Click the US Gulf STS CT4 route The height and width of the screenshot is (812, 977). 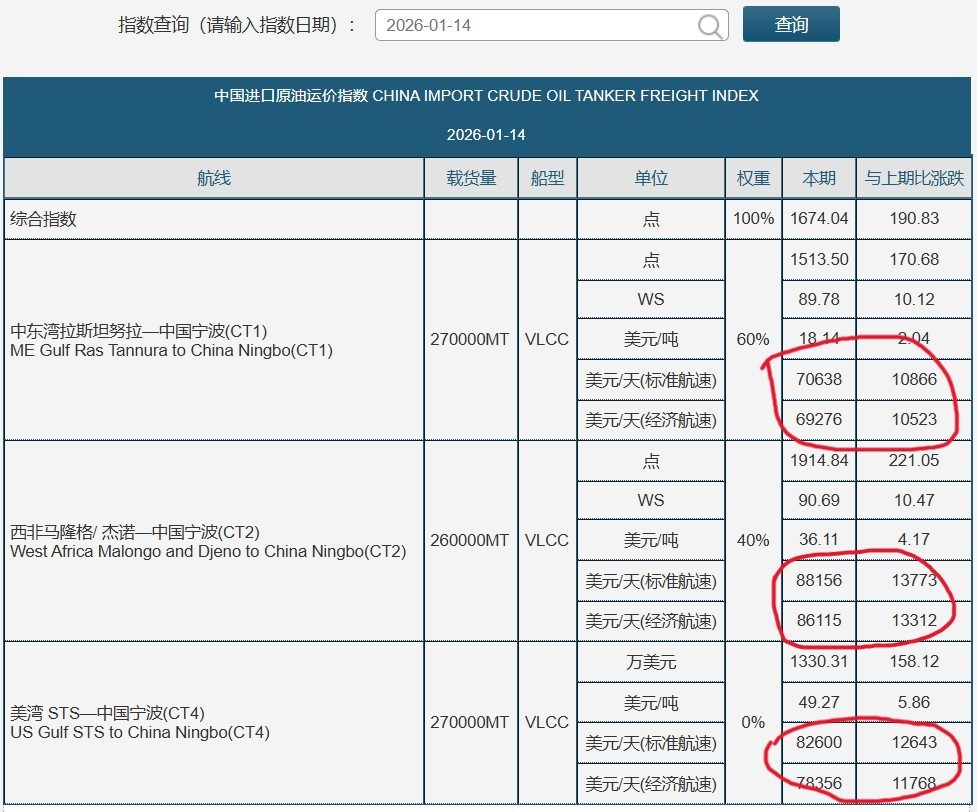139,723
